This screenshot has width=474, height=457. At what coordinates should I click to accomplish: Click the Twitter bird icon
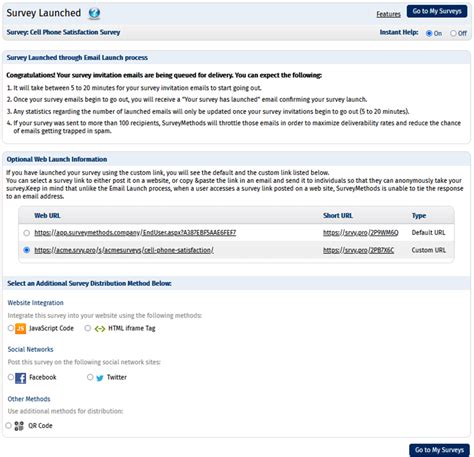point(100,378)
